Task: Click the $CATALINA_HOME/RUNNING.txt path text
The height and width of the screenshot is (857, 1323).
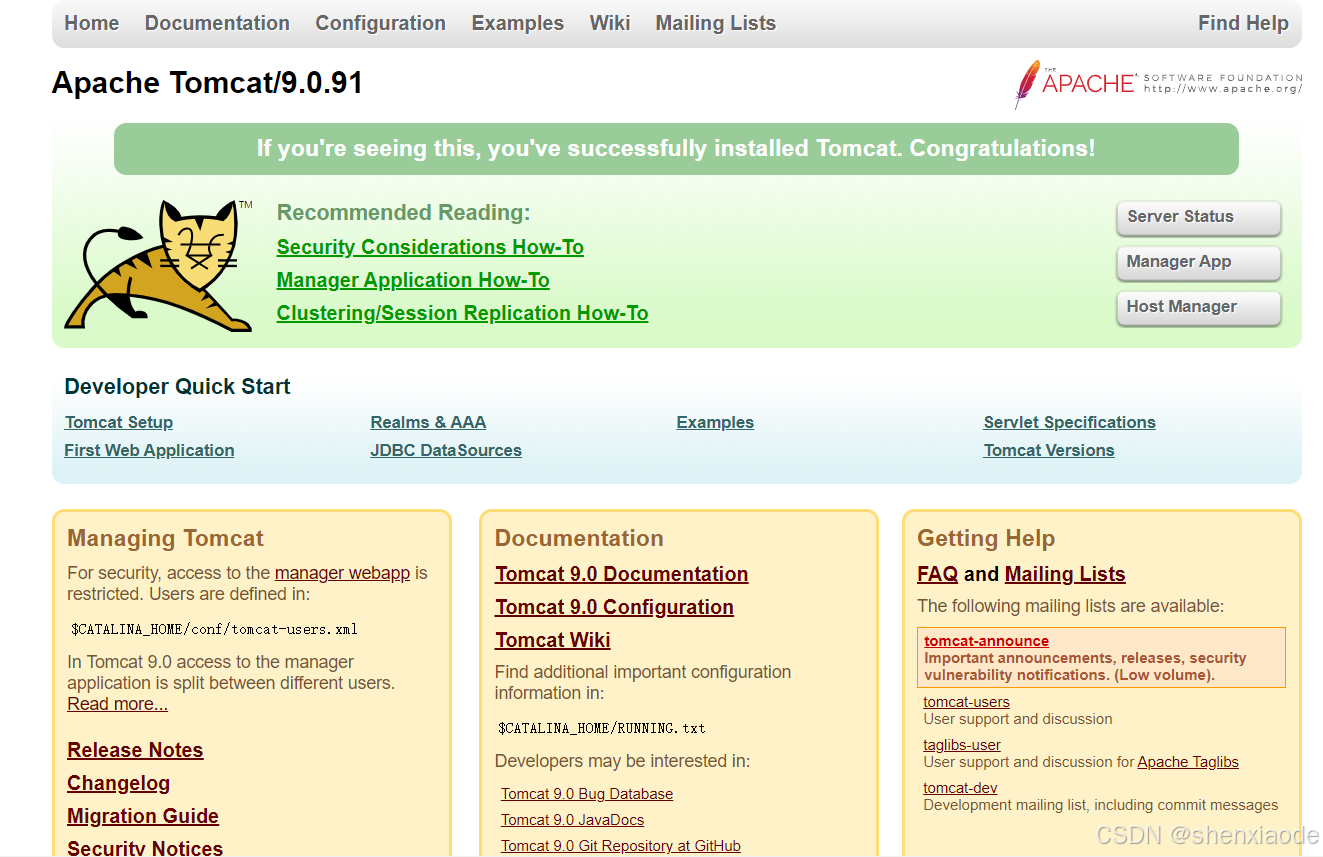Action: tap(602, 728)
